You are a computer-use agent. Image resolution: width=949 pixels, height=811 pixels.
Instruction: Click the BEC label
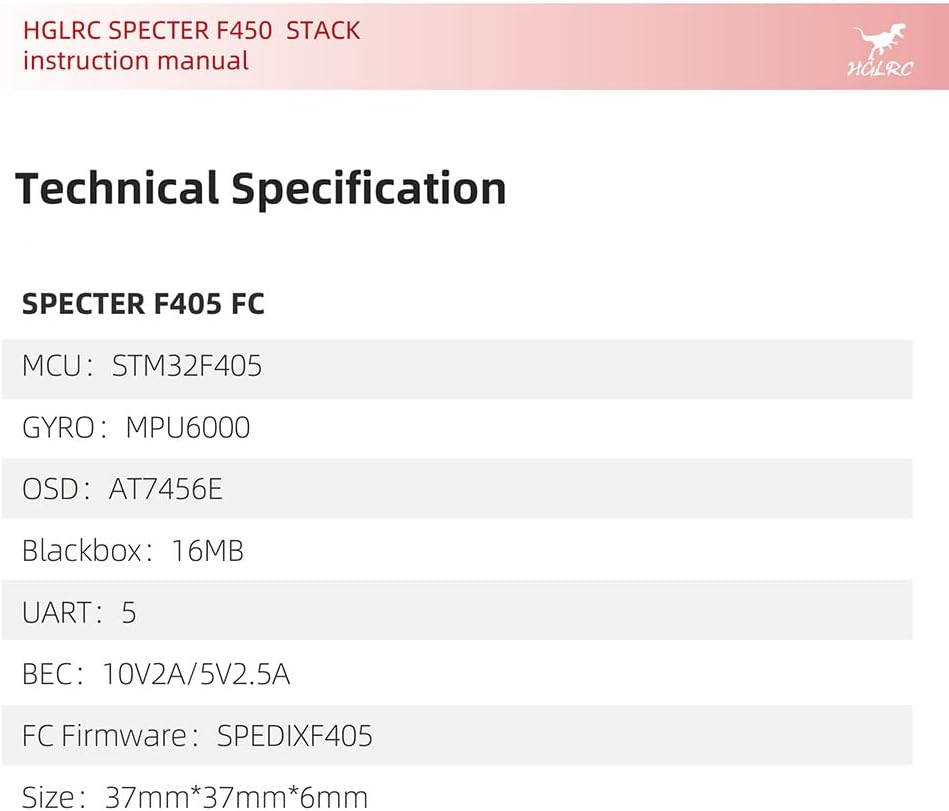pos(47,675)
